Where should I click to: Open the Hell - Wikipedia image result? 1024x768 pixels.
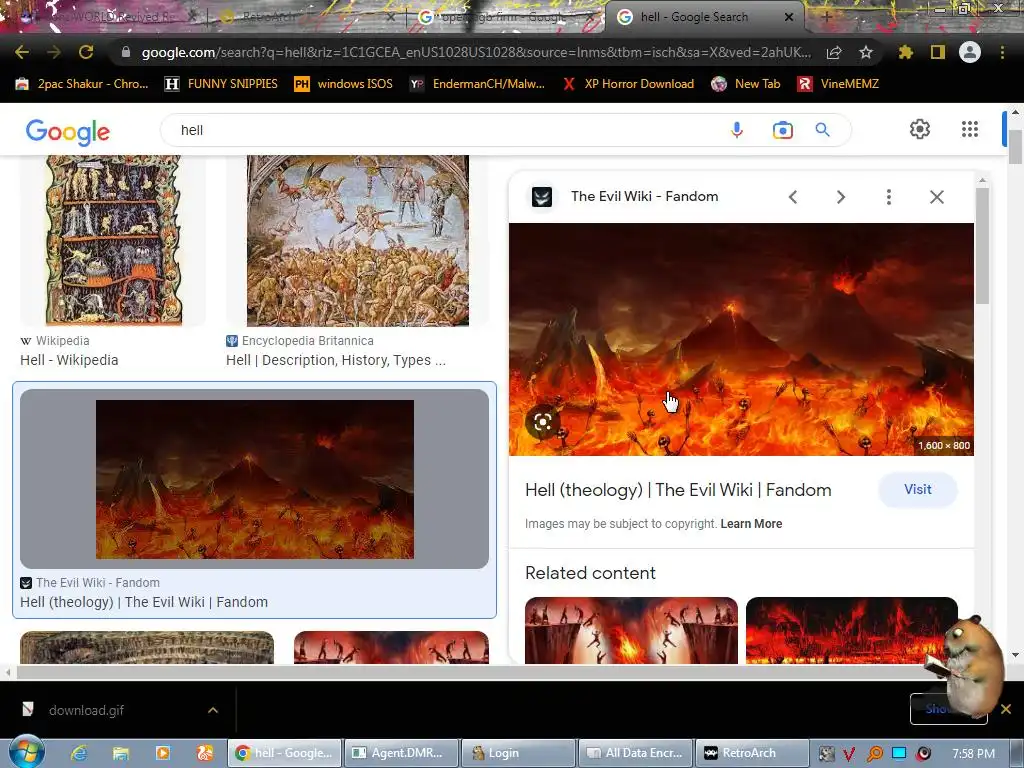[x=113, y=240]
